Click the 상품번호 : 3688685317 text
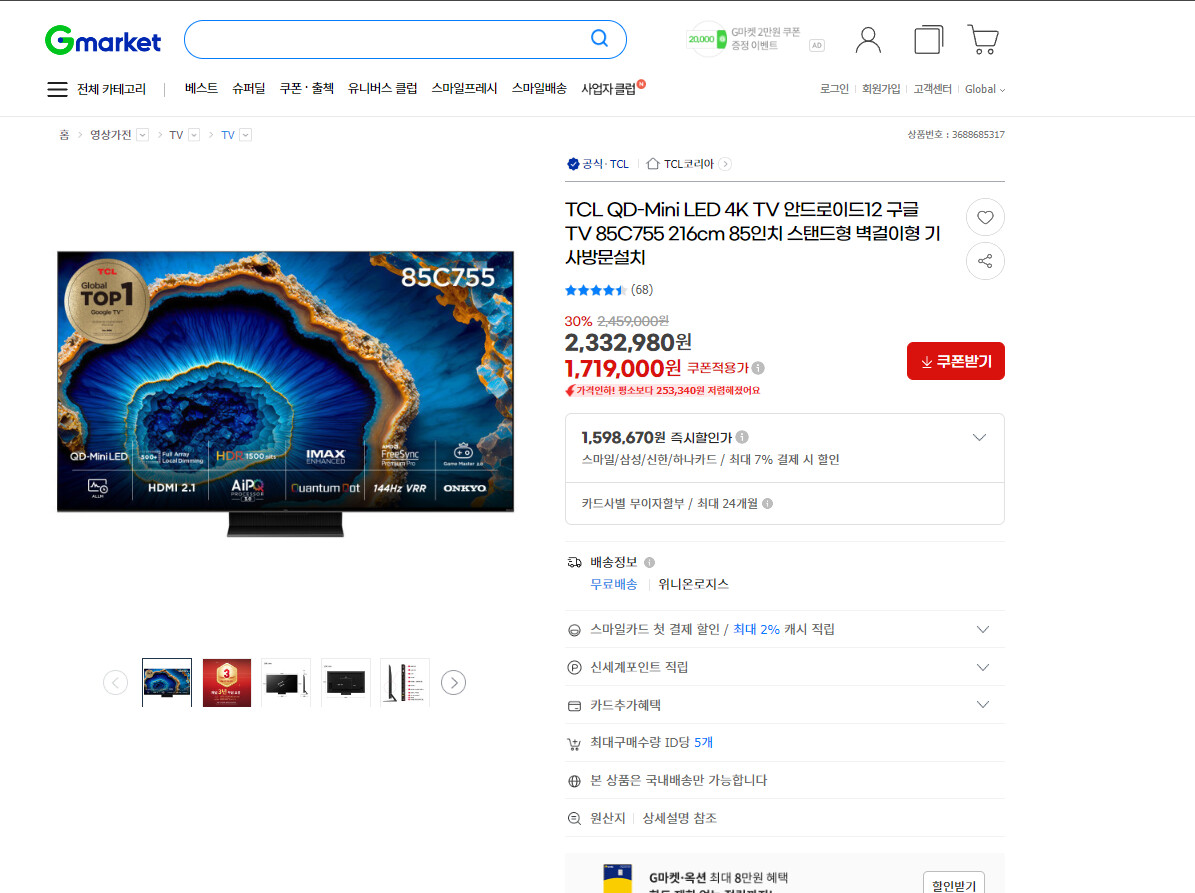1195x893 pixels. [956, 135]
